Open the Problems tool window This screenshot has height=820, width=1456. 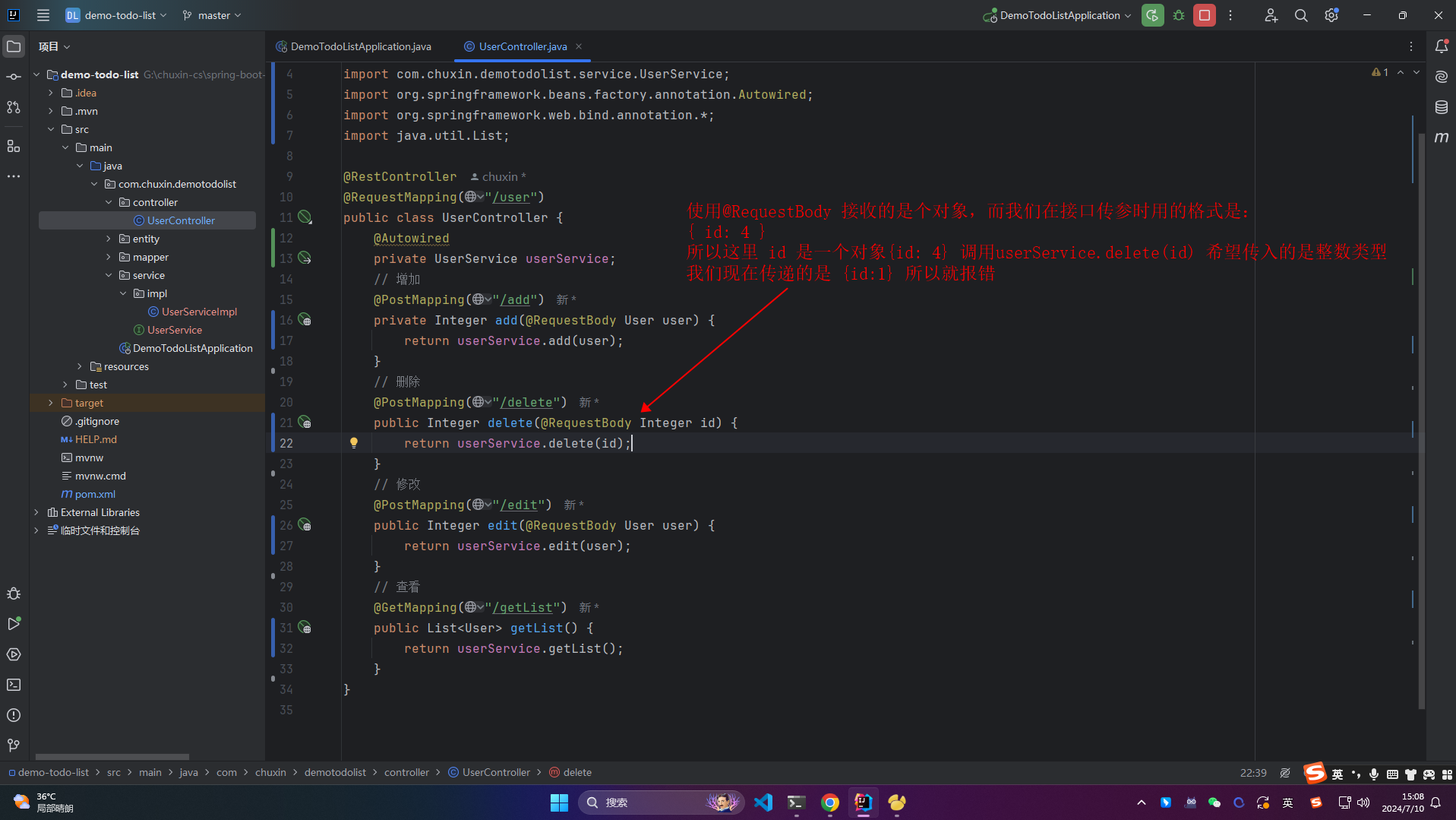tap(14, 715)
